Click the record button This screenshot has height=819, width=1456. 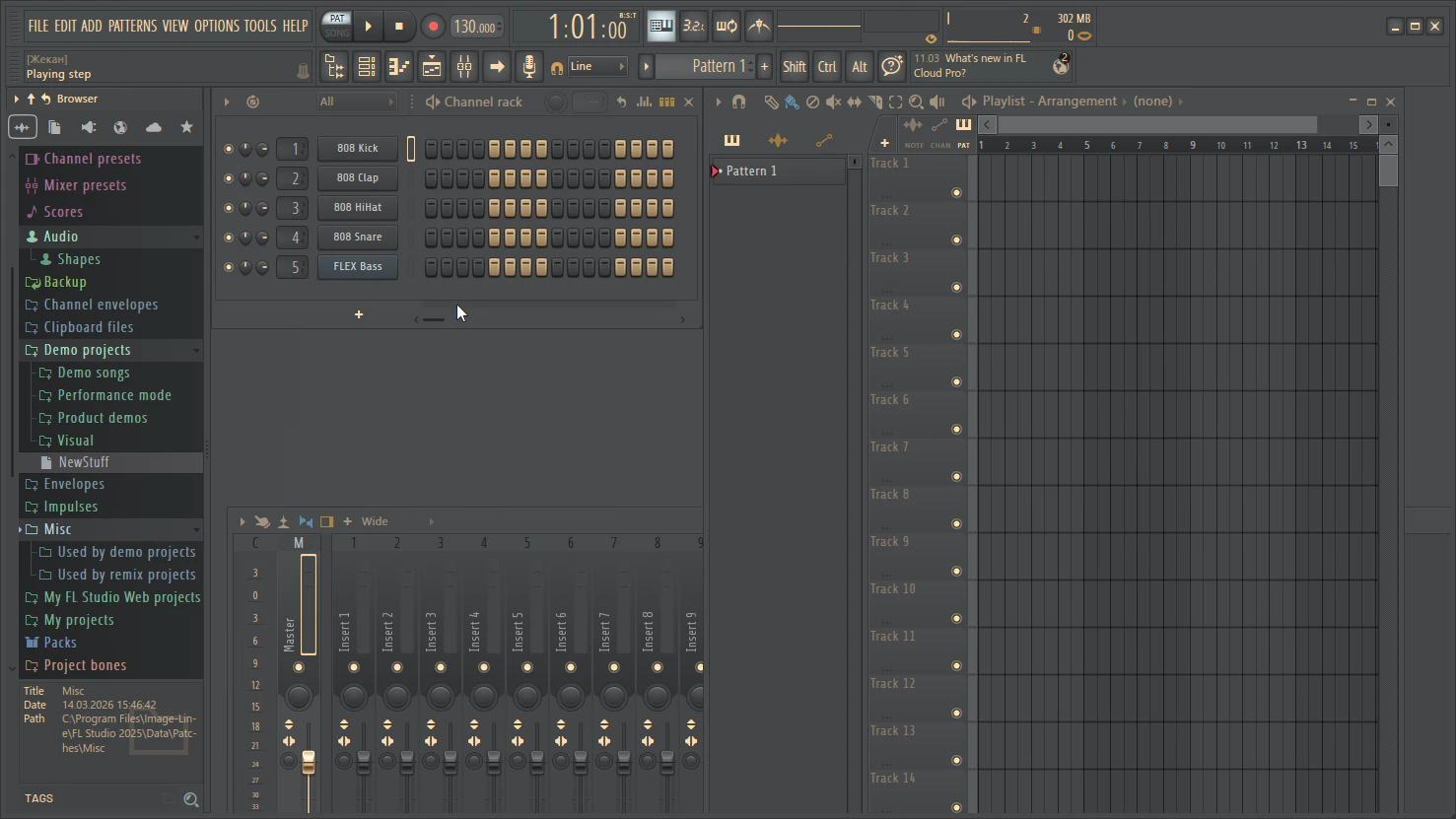click(432, 27)
